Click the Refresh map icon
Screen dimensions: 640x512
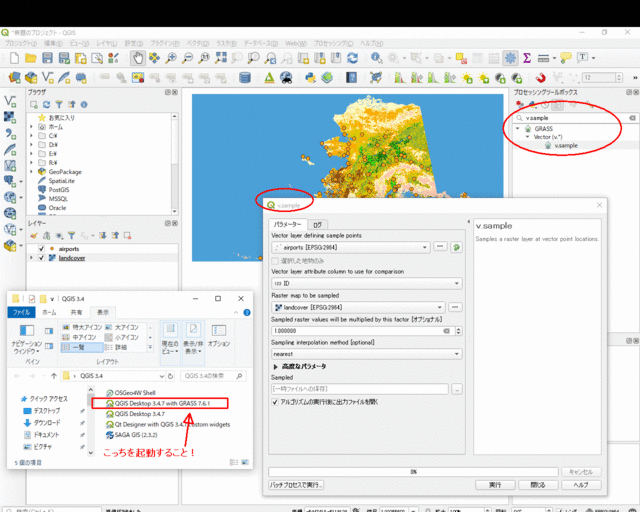[x=353, y=58]
